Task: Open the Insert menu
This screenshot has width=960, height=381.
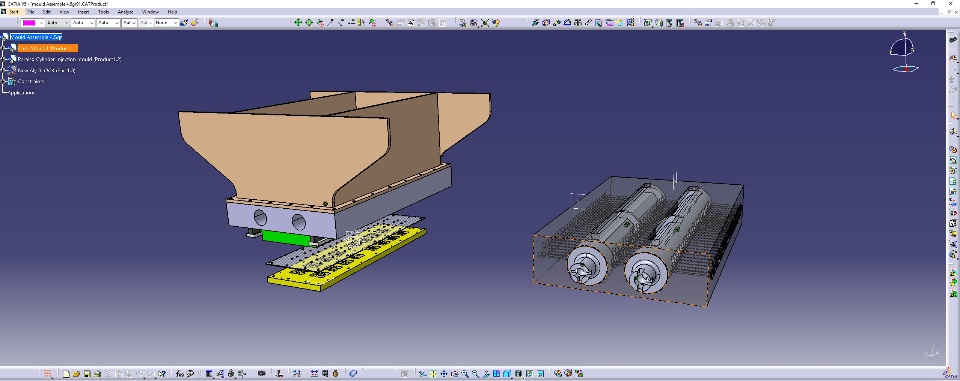Action: [x=83, y=12]
